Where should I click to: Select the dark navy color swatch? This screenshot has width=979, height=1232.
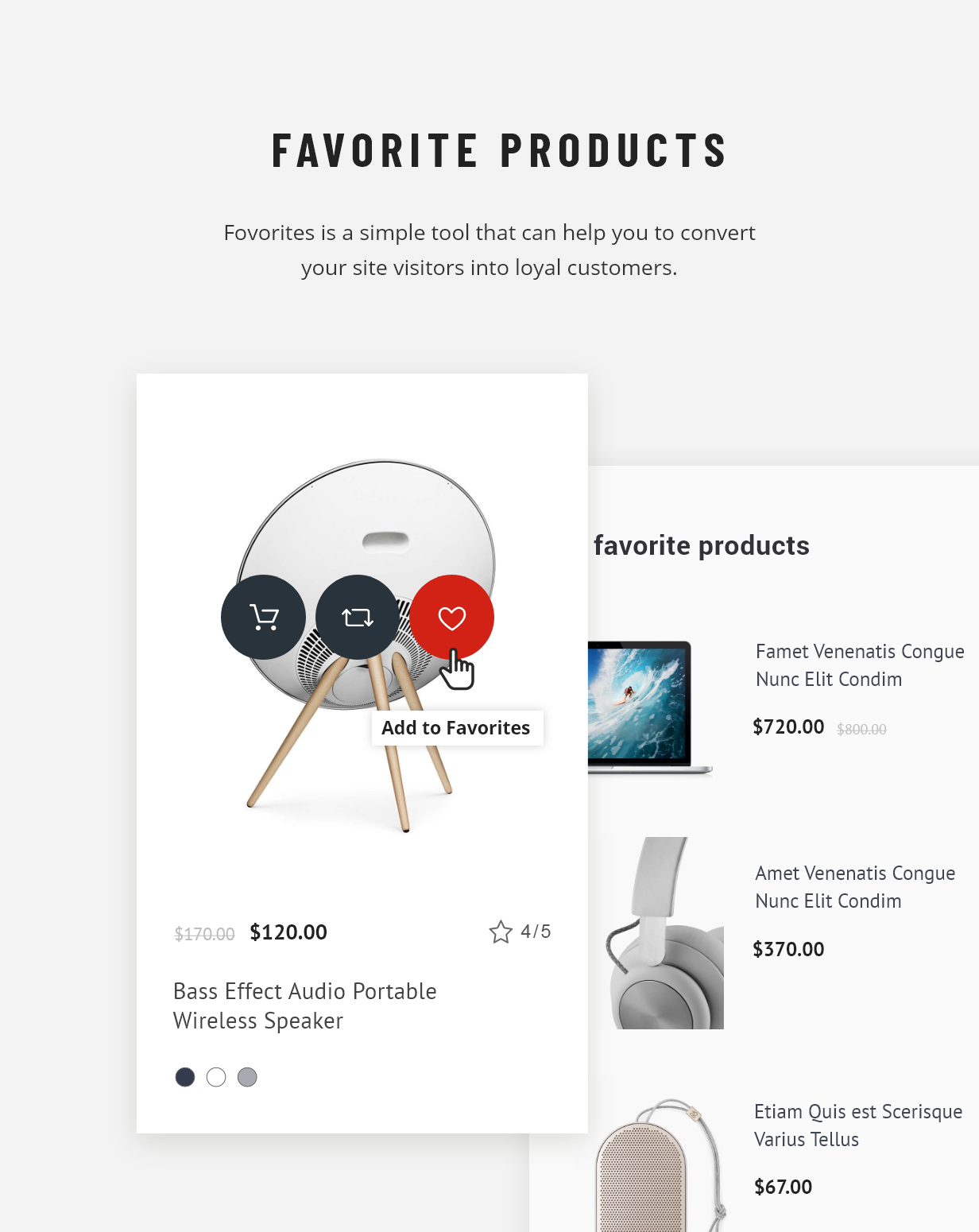click(x=185, y=1077)
